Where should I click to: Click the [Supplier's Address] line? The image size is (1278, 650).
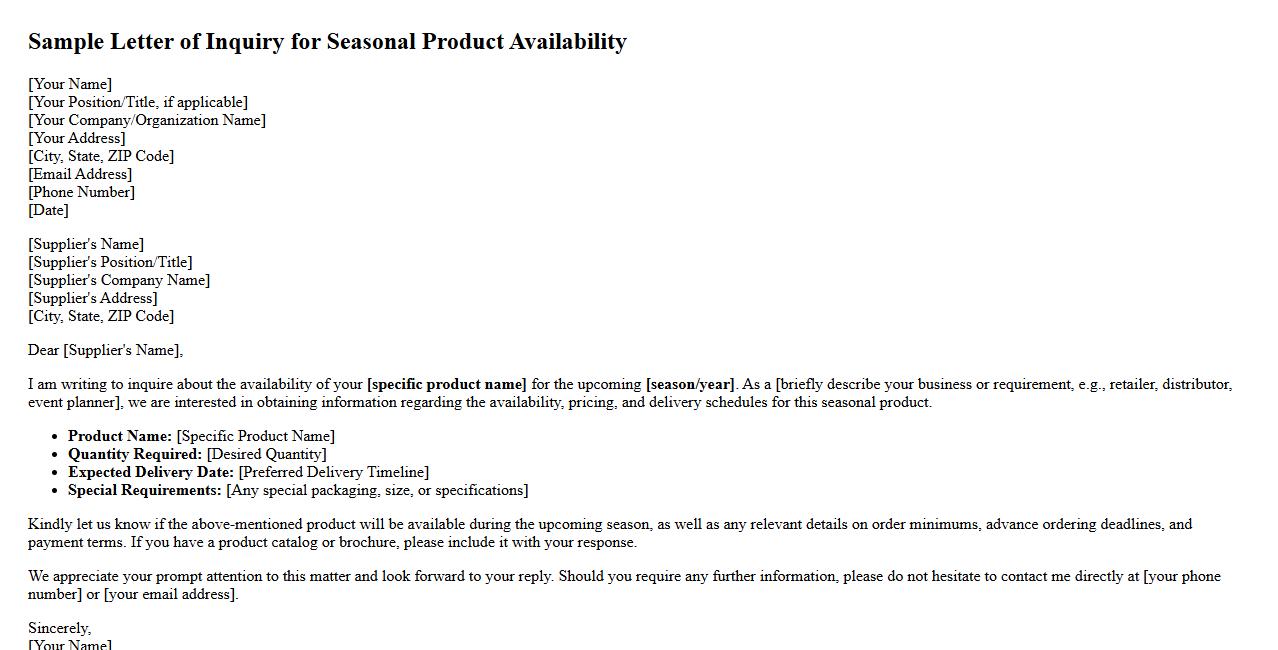pos(93,298)
